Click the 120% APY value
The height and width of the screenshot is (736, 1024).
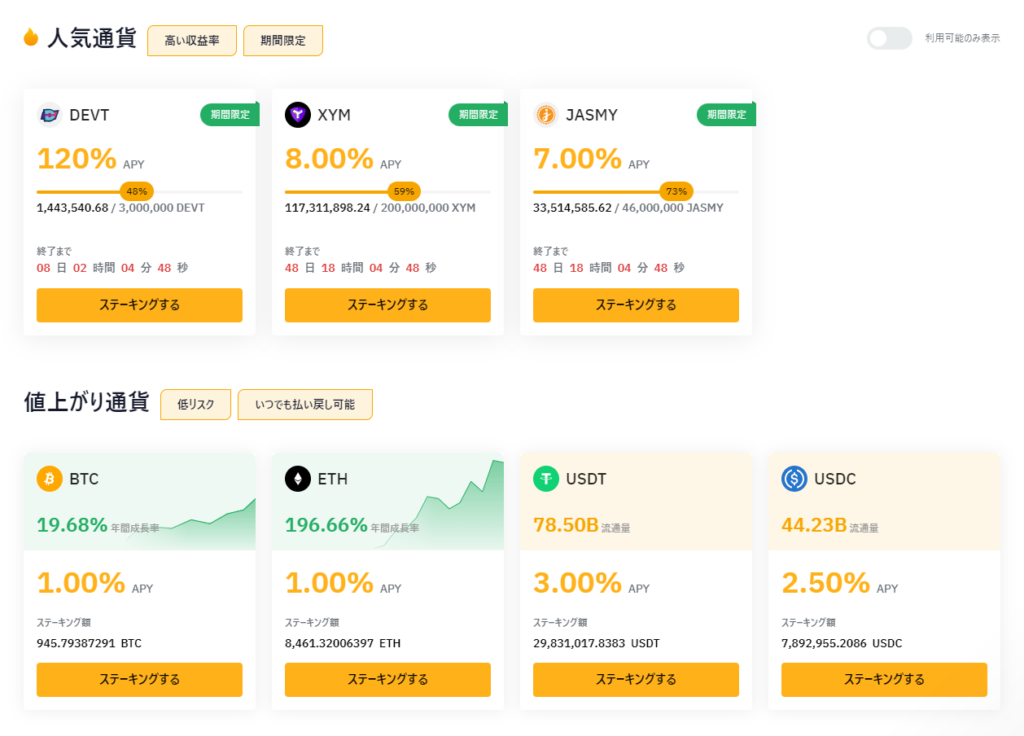(x=76, y=159)
